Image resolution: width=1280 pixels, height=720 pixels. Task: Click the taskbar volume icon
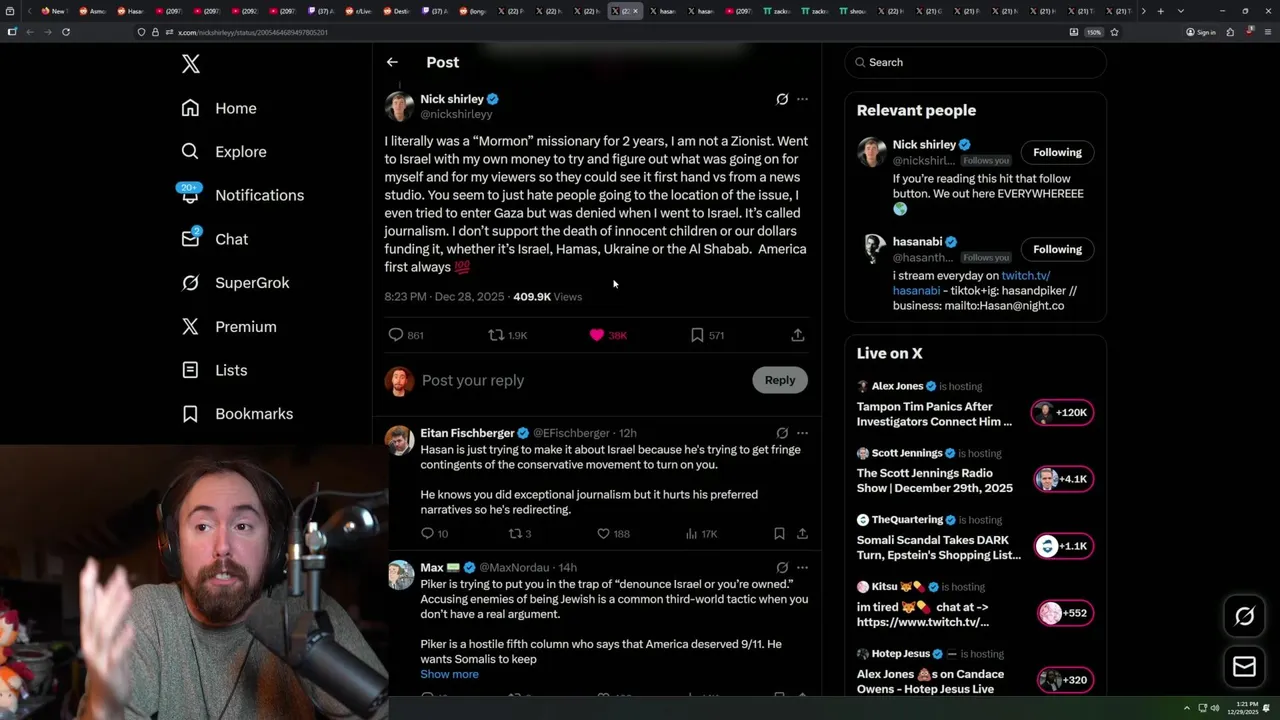(1215, 708)
